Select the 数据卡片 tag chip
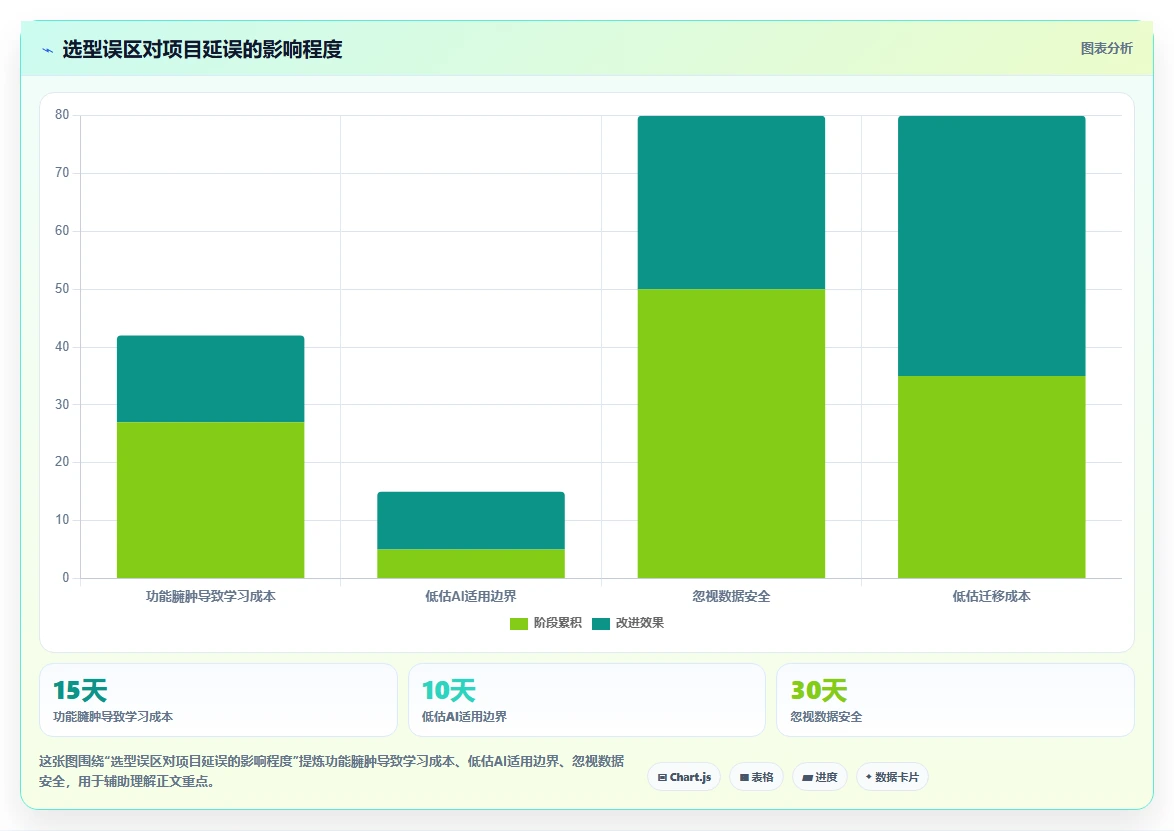The image size is (1174, 831). coord(892,777)
